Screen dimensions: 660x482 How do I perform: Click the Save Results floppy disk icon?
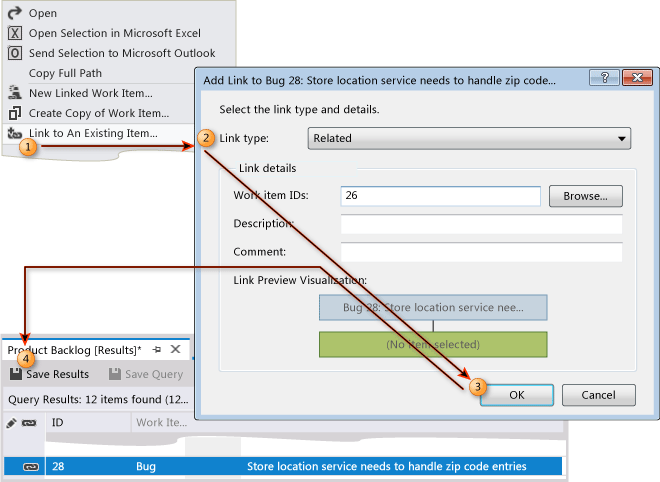coord(16,374)
